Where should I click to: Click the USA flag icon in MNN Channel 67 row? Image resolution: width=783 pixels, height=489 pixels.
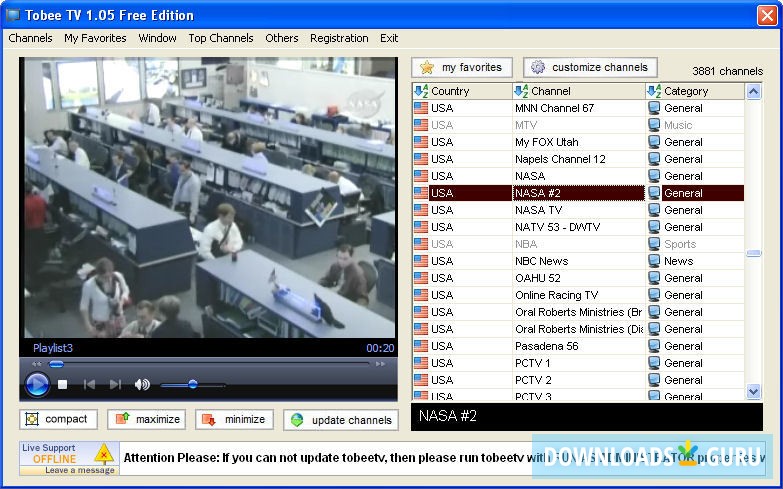click(x=421, y=108)
